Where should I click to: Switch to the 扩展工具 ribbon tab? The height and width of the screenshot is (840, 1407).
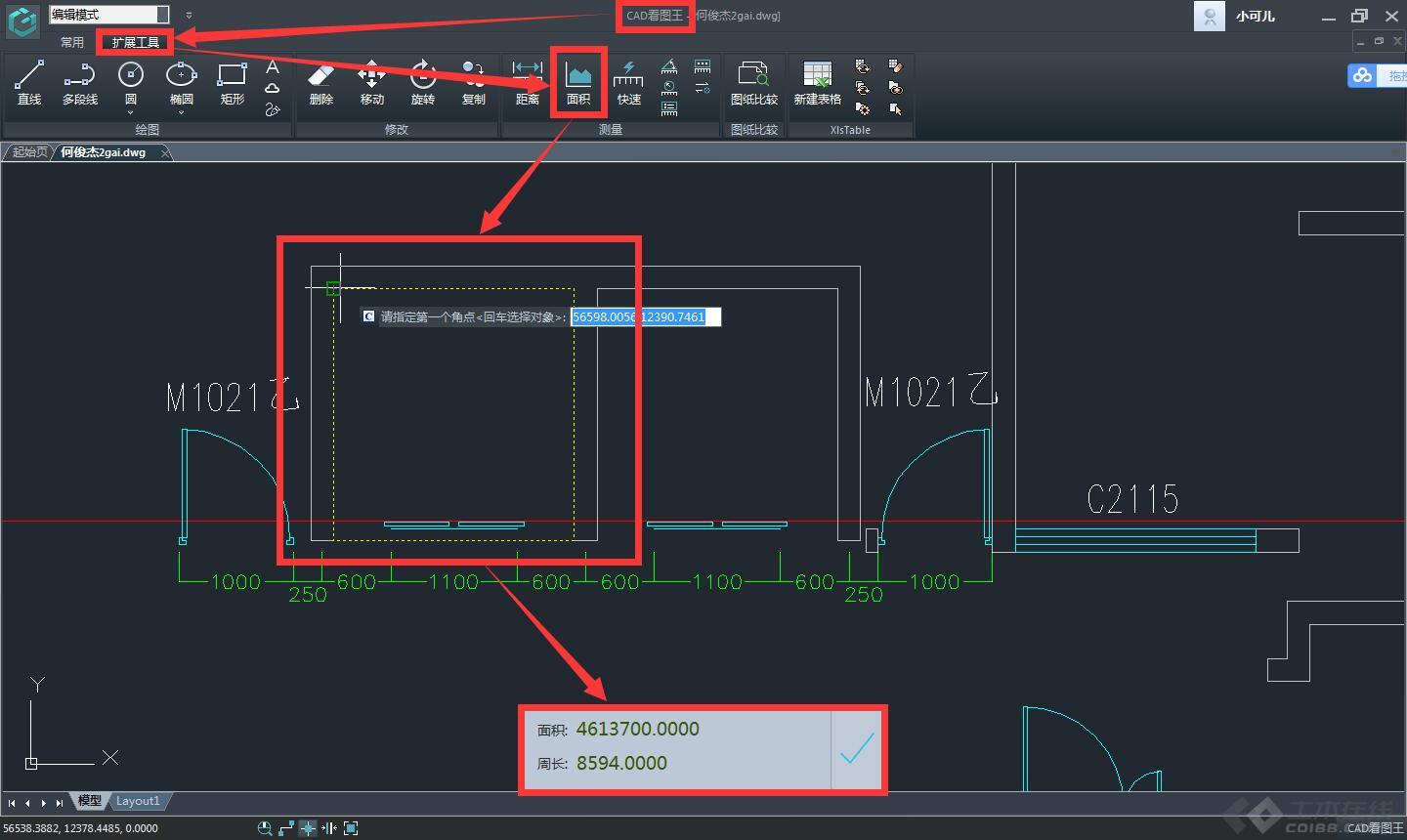click(x=135, y=42)
